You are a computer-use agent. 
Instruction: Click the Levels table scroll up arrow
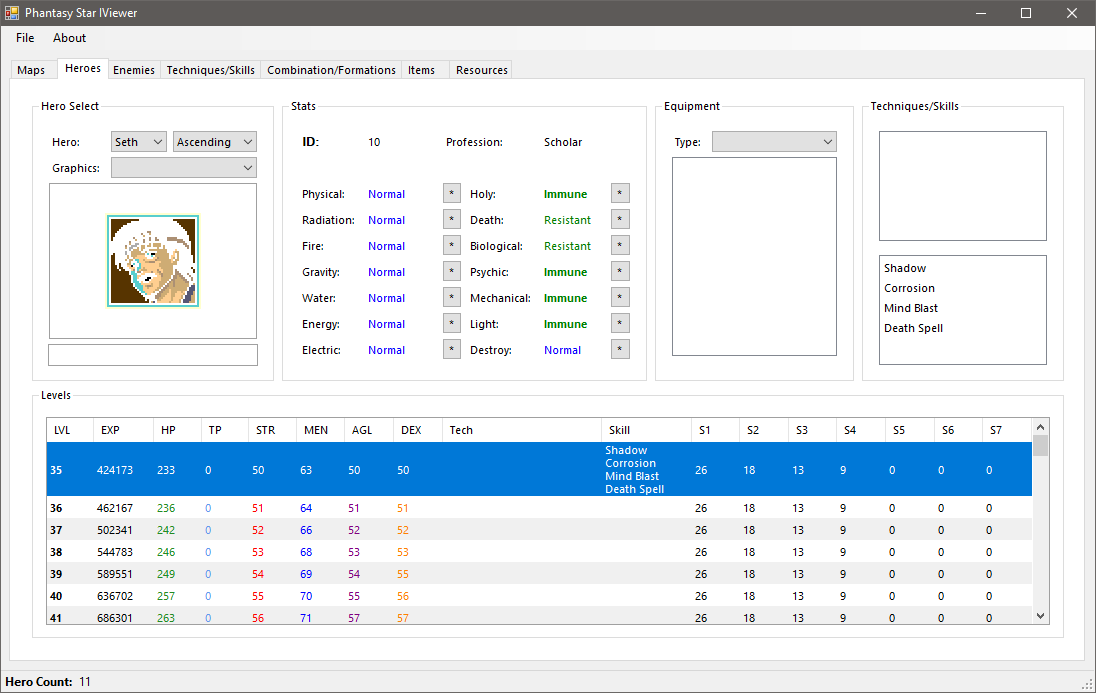(1040, 427)
